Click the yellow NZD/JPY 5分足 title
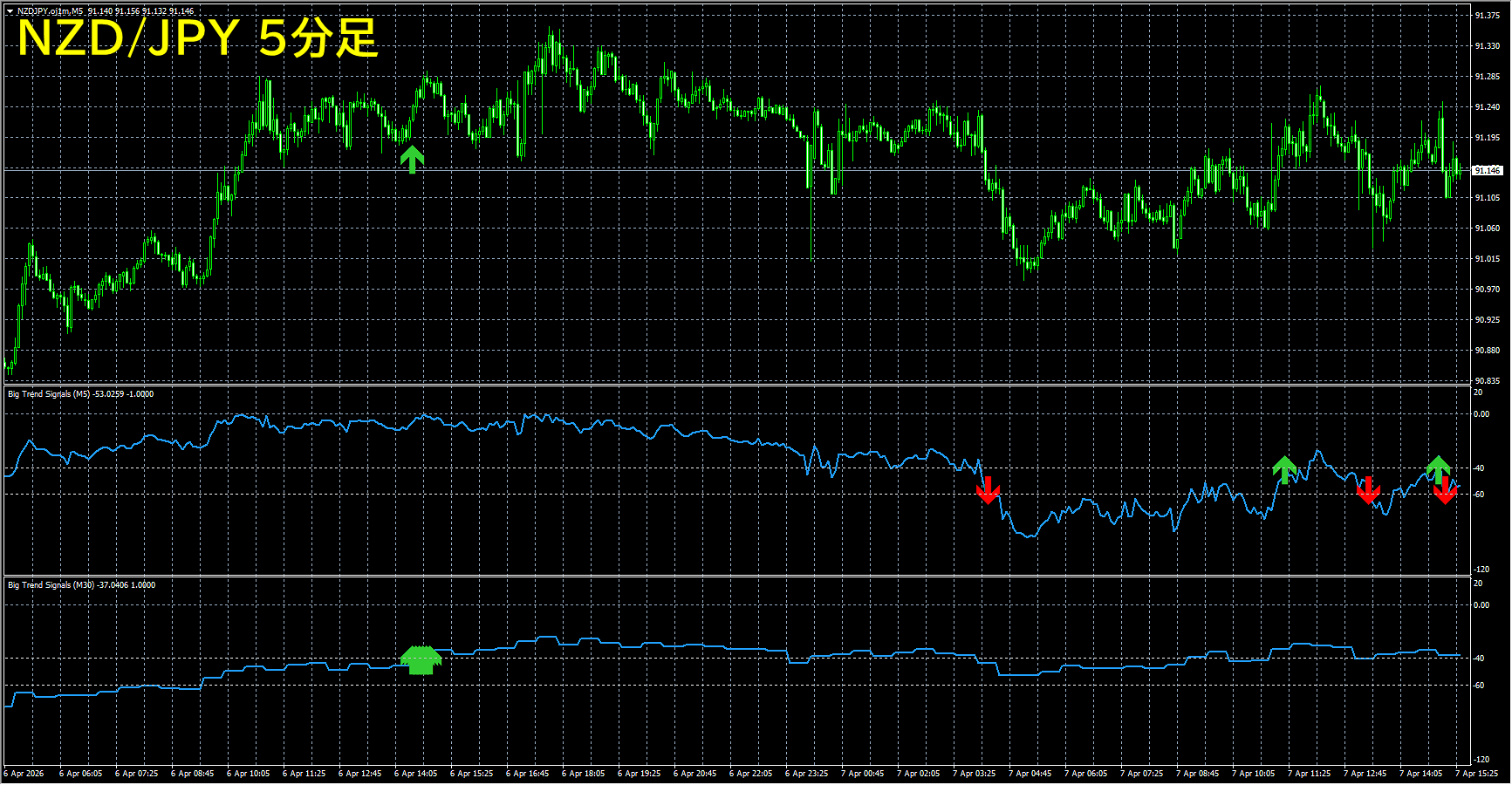Screen dimensions: 1512x785 (197, 38)
